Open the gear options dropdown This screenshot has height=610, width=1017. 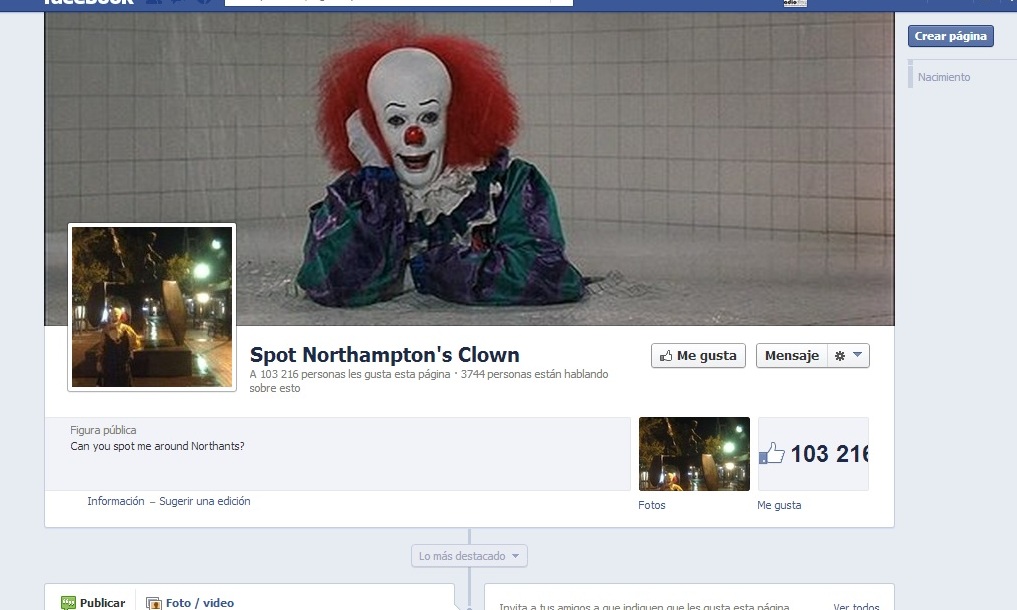pos(848,356)
